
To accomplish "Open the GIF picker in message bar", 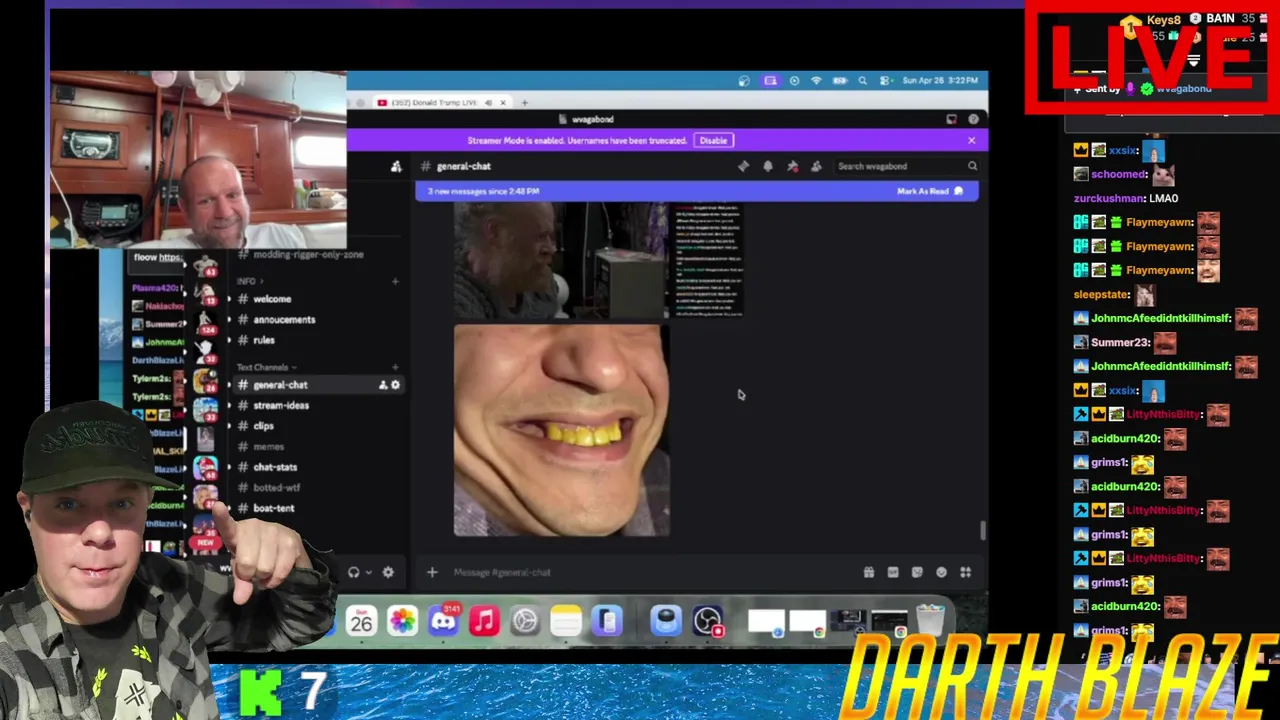I will tap(893, 572).
